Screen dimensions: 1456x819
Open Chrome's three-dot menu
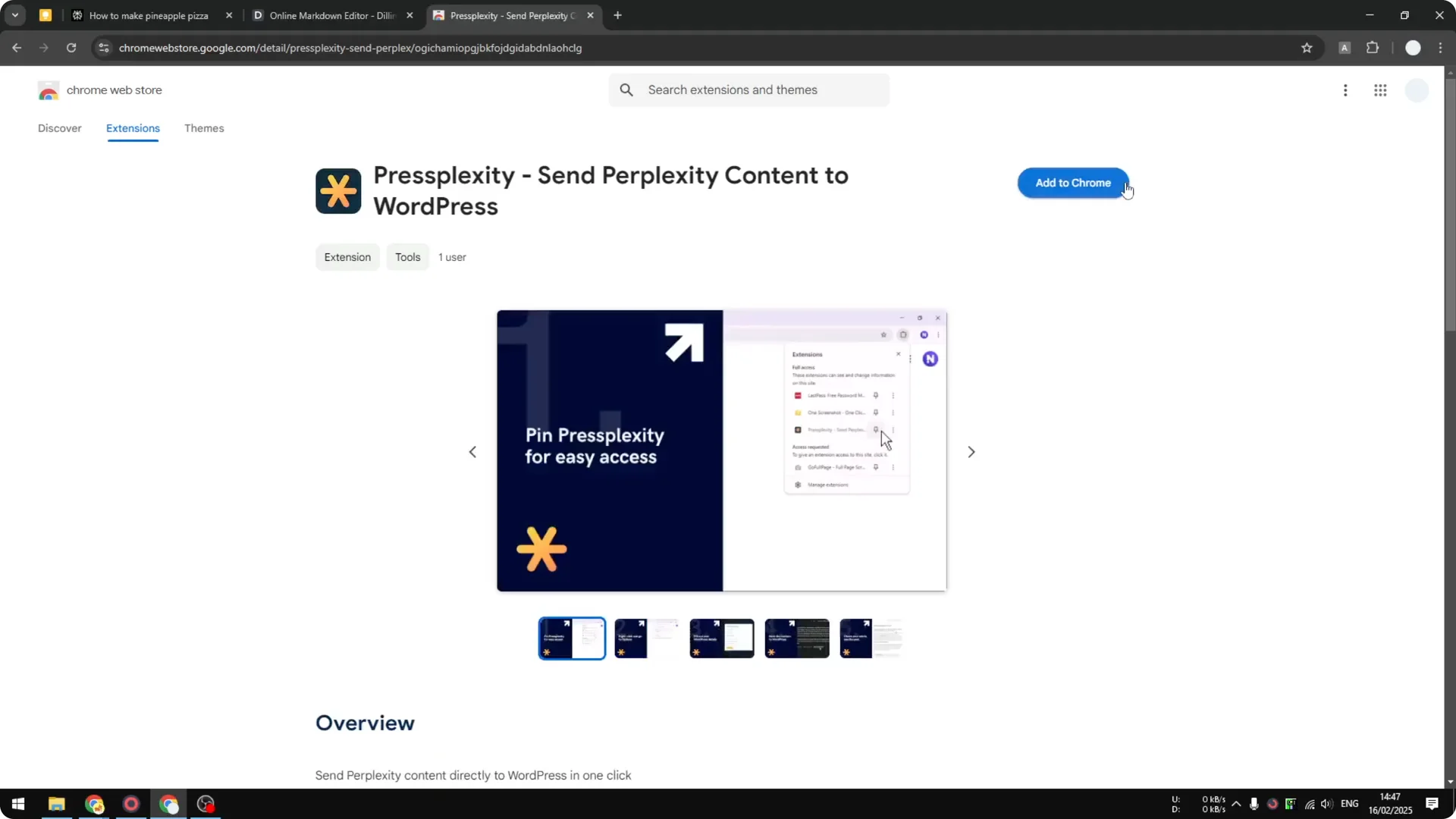1441,48
